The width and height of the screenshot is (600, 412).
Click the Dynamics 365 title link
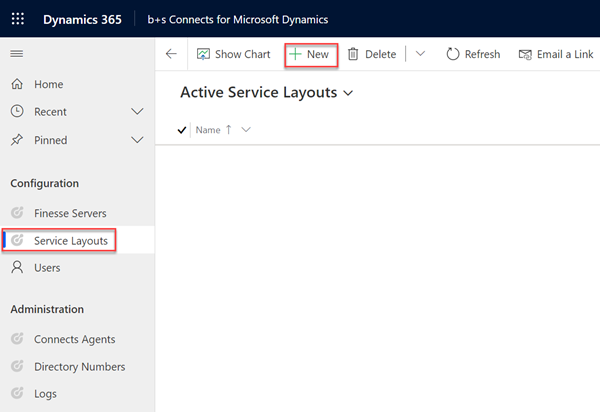click(82, 20)
